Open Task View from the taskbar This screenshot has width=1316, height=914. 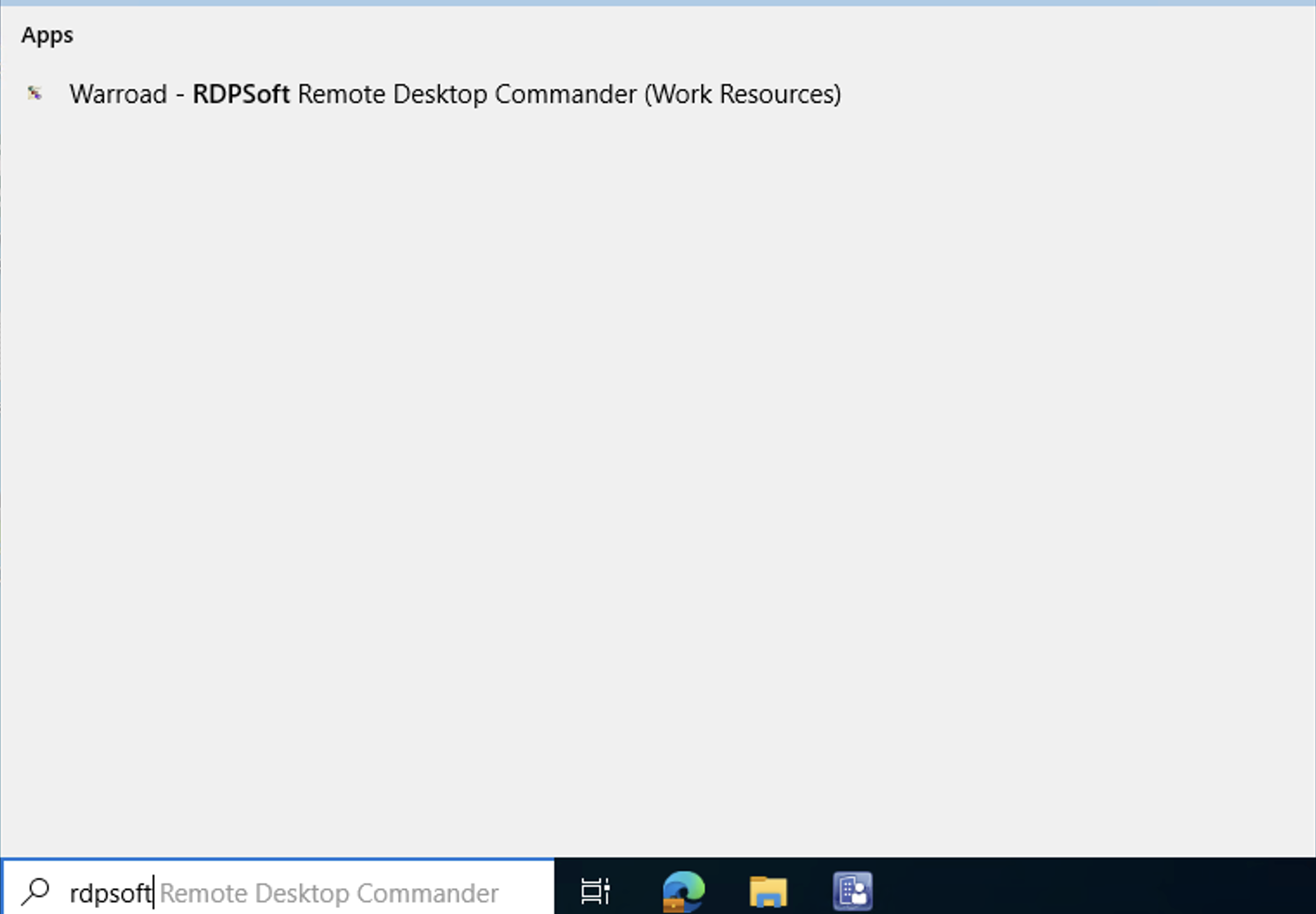[x=595, y=891]
